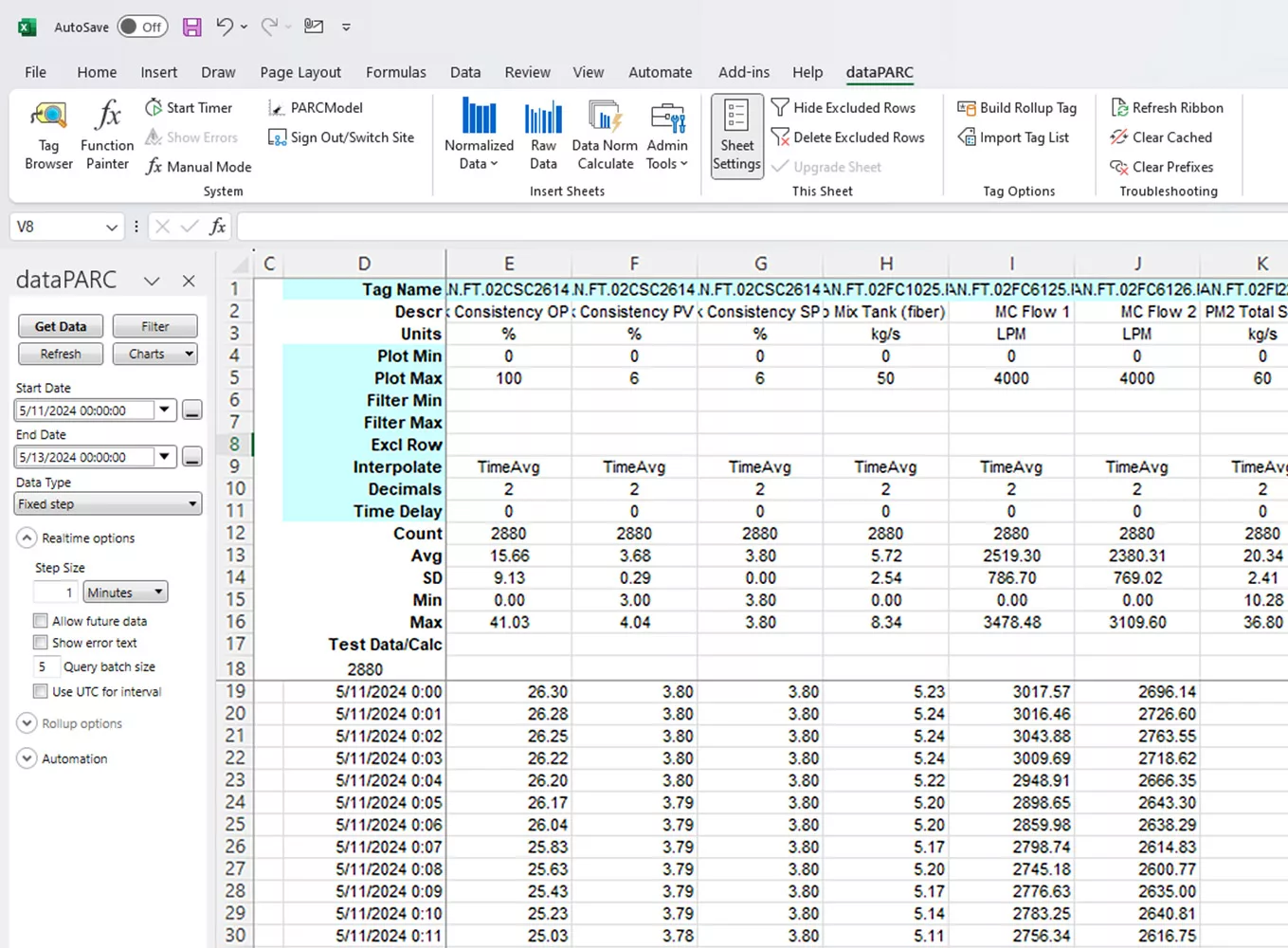The width and height of the screenshot is (1288, 948).
Task: Undo the last action
Action: [225, 27]
